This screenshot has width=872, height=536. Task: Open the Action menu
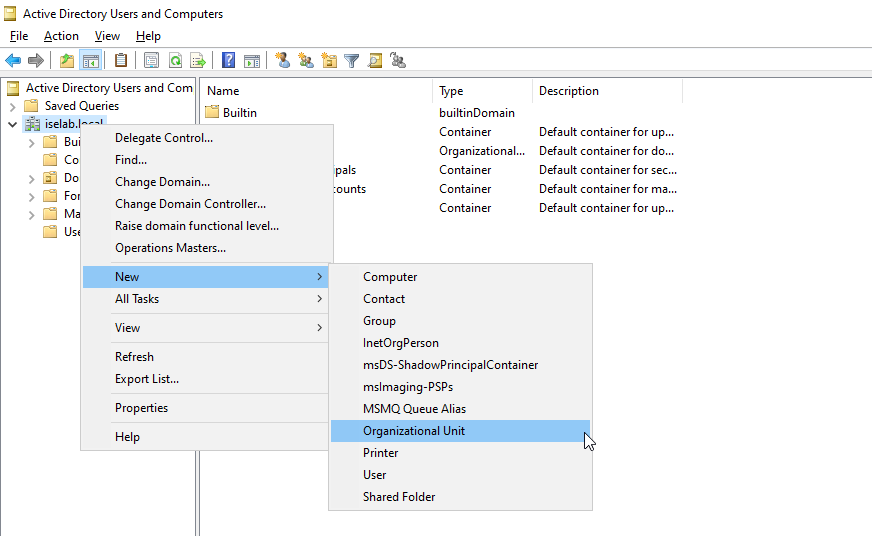(61, 36)
